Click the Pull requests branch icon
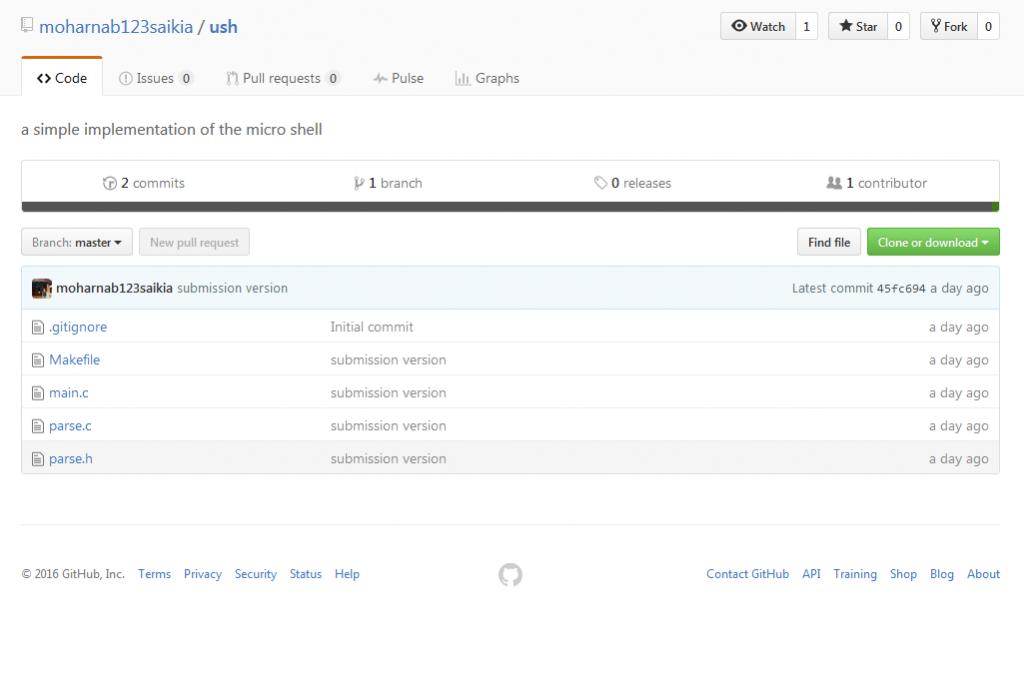This screenshot has width=1024, height=677. click(x=232, y=78)
